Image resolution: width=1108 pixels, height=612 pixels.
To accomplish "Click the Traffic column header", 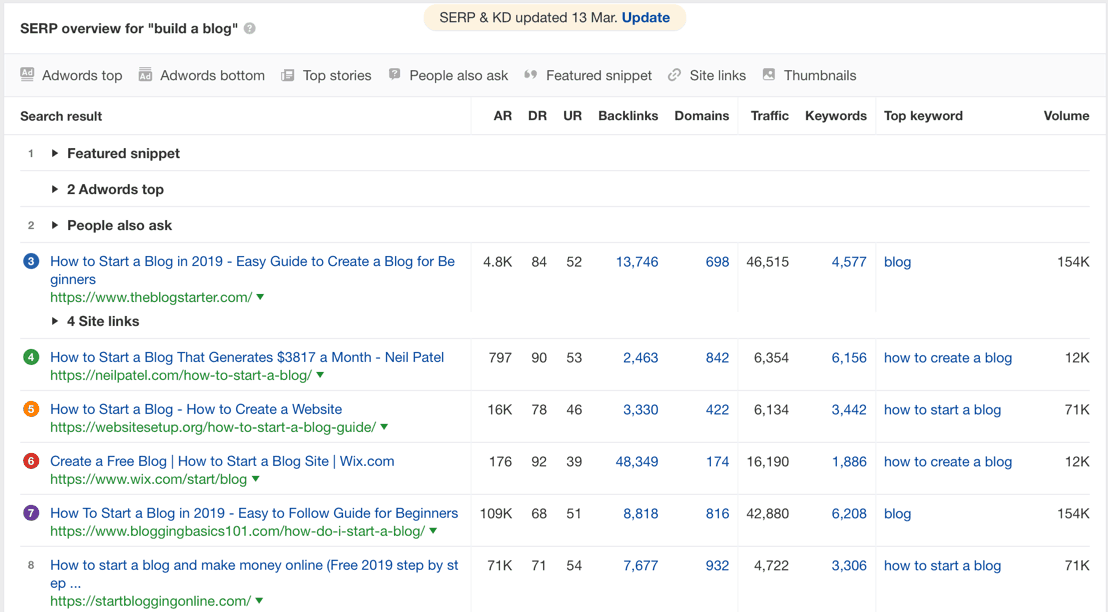I will tap(770, 116).
